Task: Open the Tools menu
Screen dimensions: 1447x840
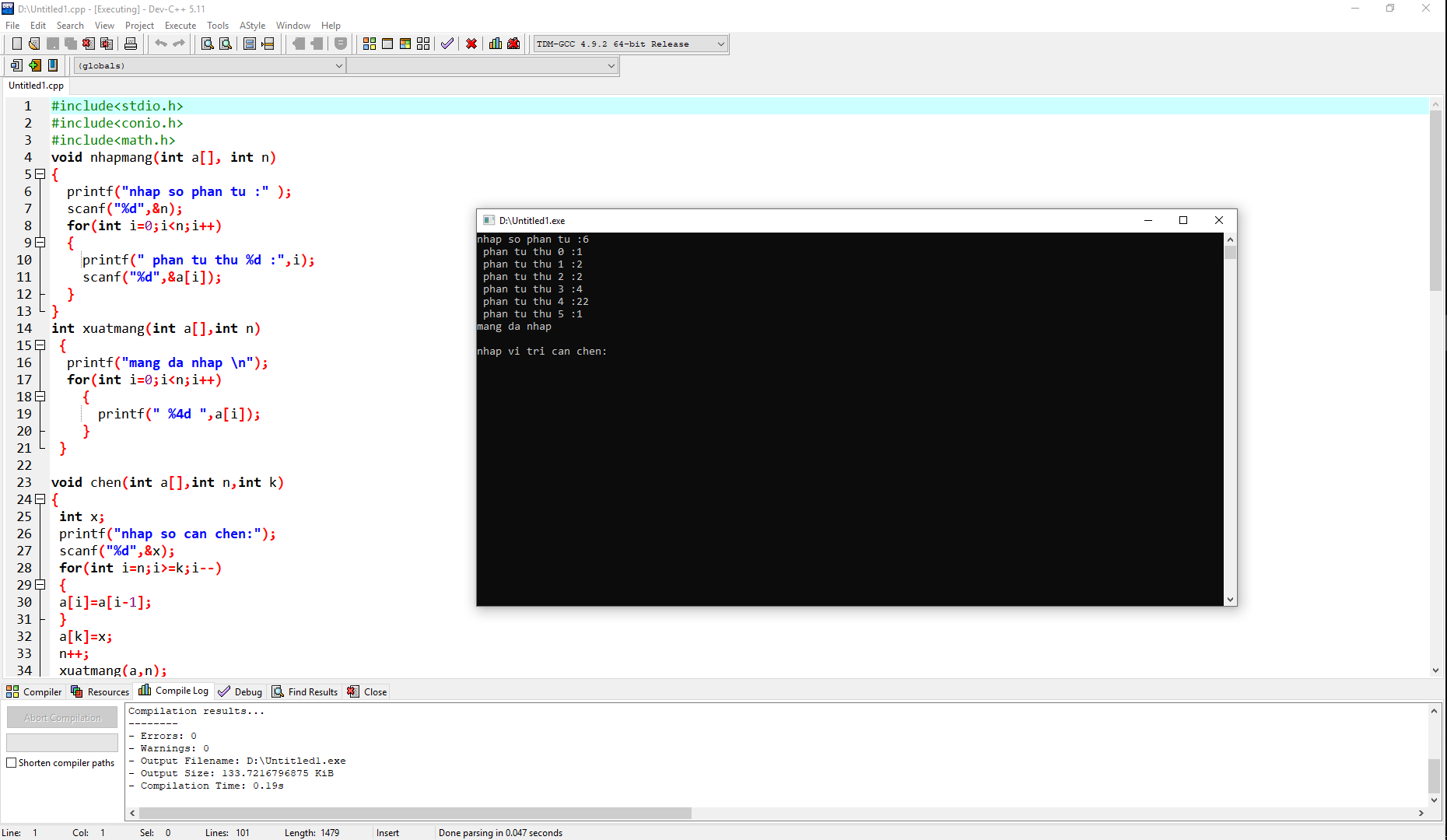Action: (218, 26)
